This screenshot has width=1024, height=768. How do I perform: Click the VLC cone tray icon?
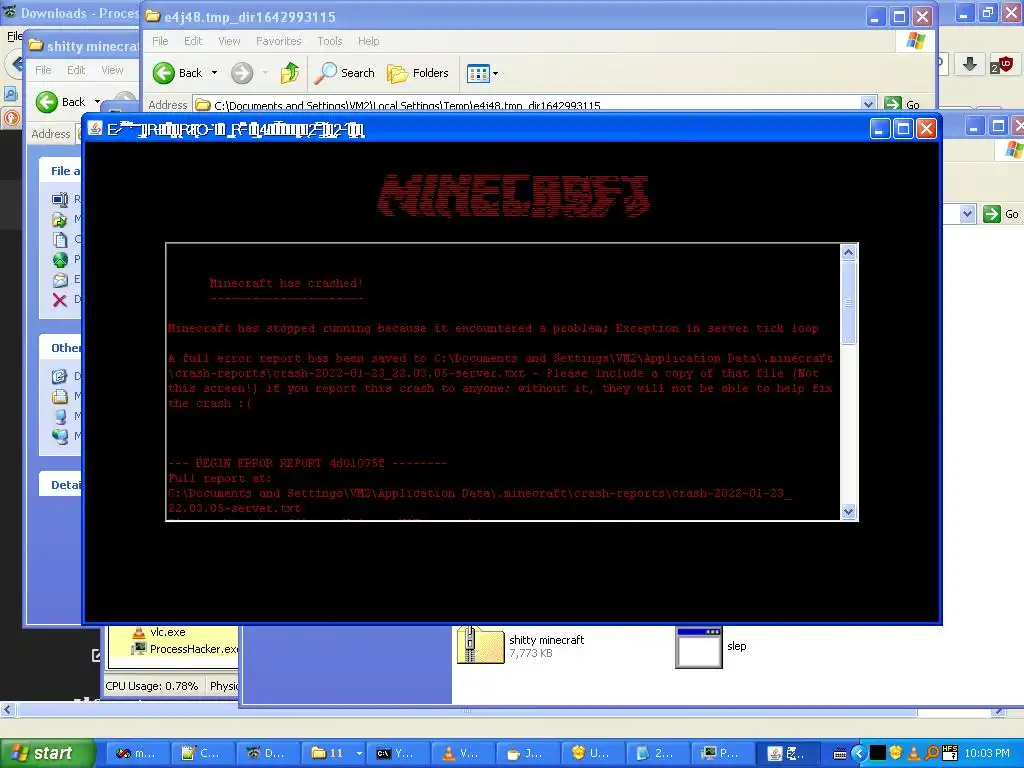[914, 754]
